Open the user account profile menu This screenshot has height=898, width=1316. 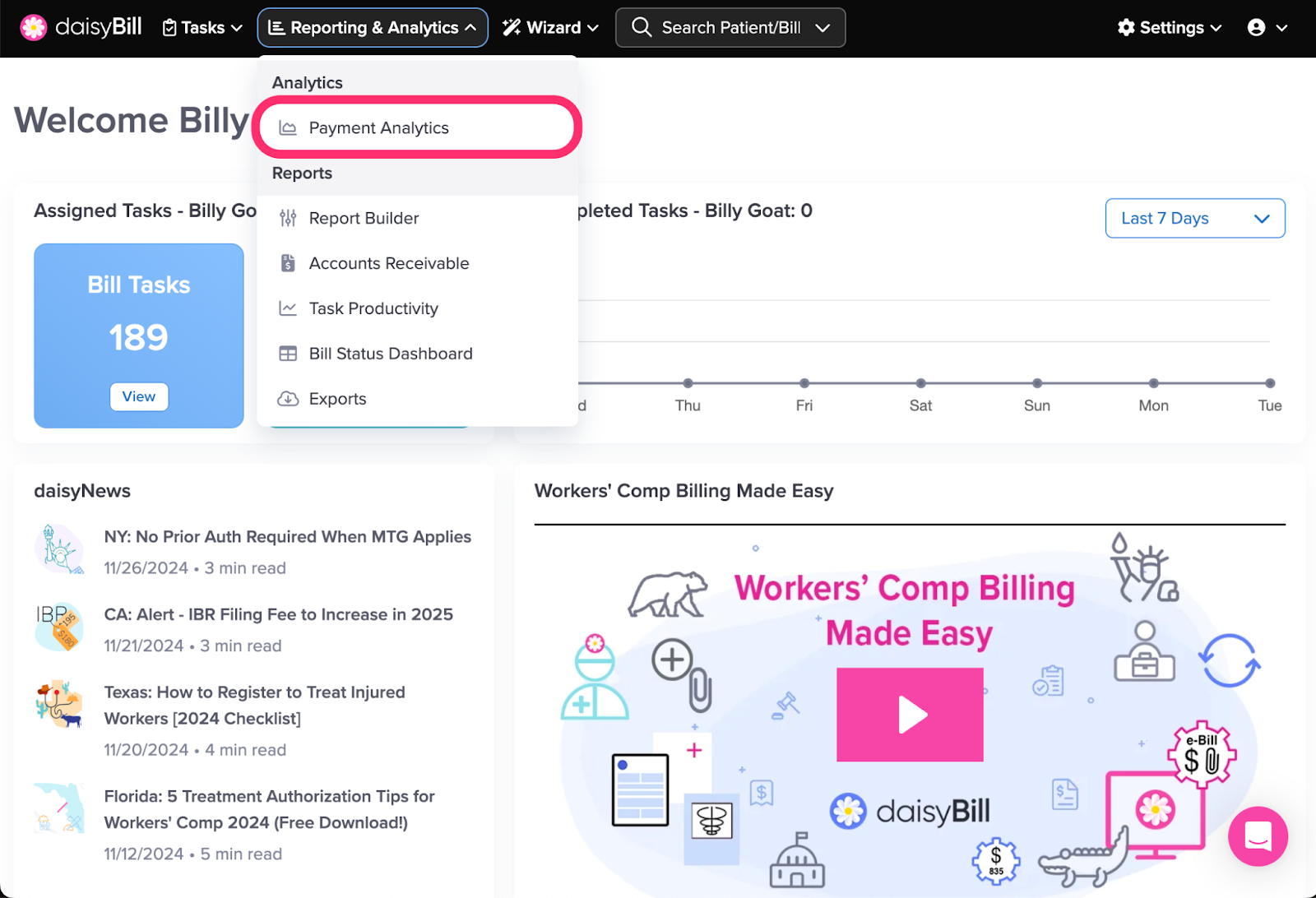point(1267,28)
